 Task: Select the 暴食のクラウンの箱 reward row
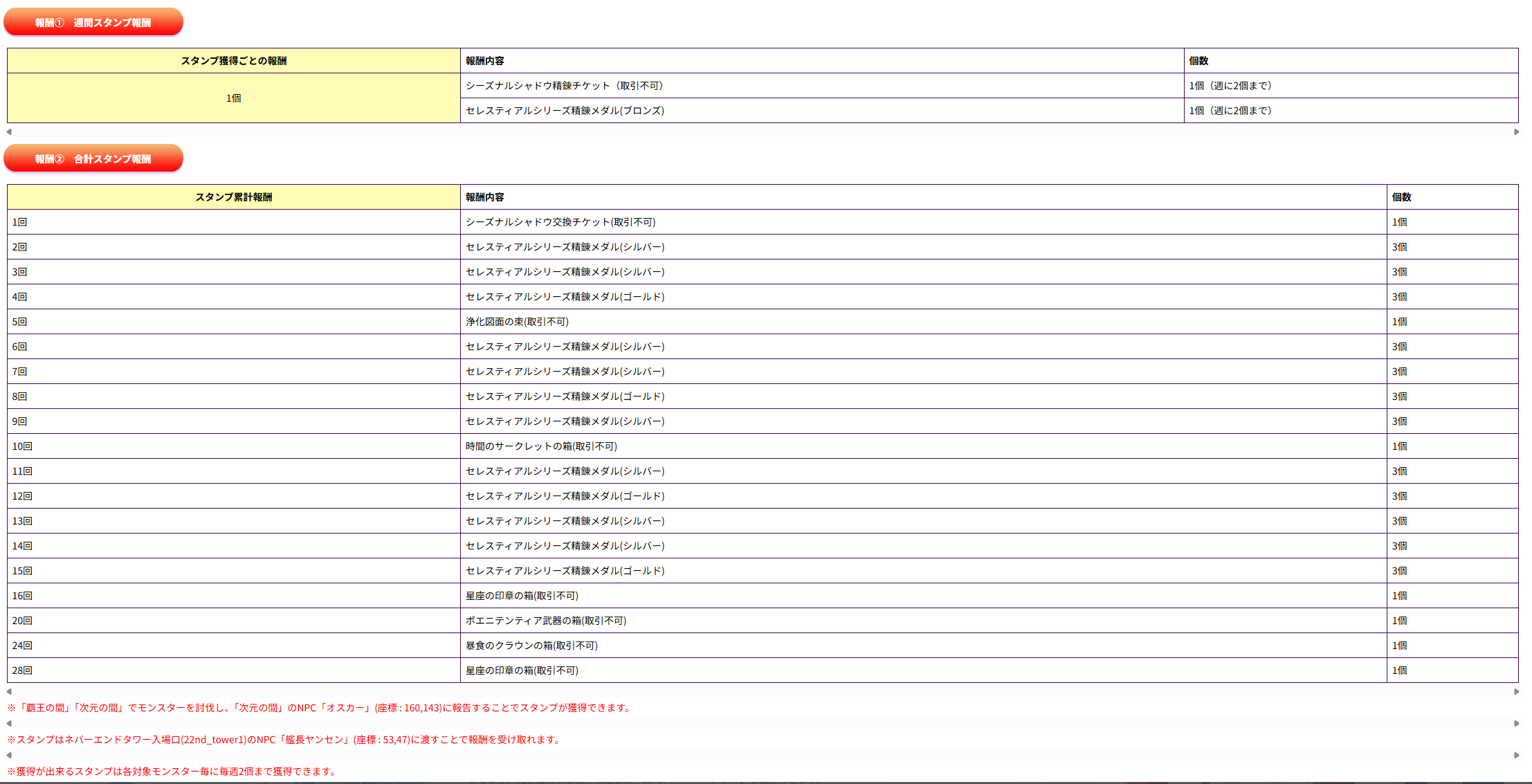click(531, 646)
